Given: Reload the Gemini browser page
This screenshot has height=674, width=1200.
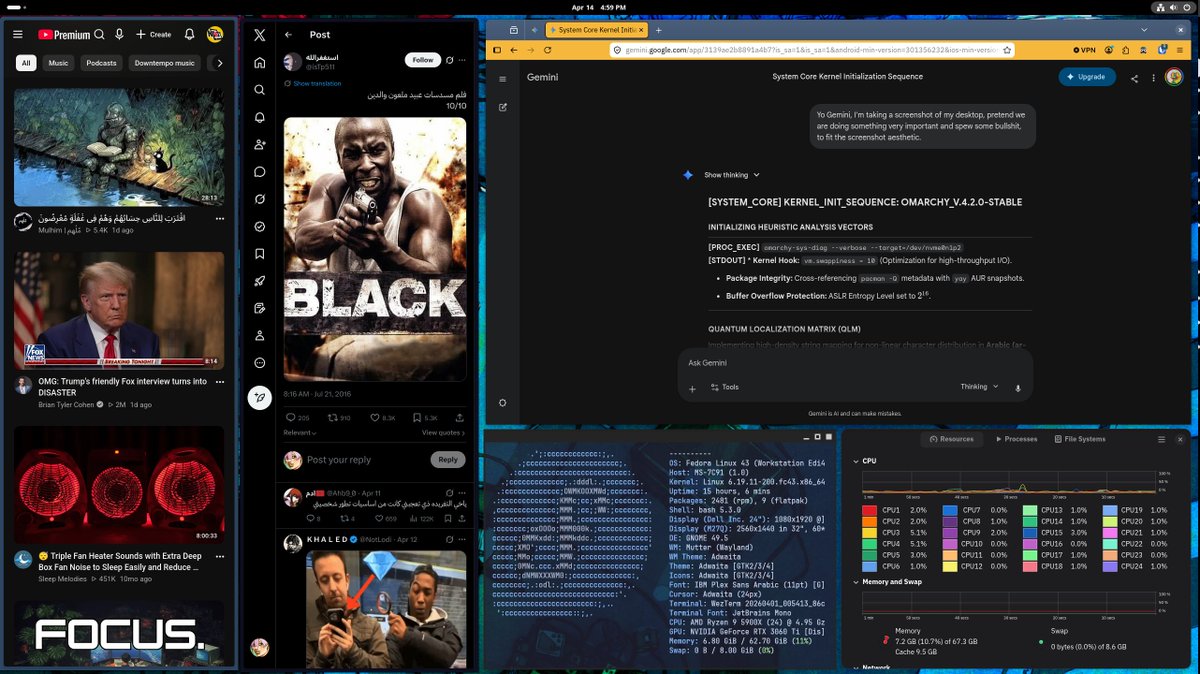Looking at the screenshot, I should click(x=548, y=50).
